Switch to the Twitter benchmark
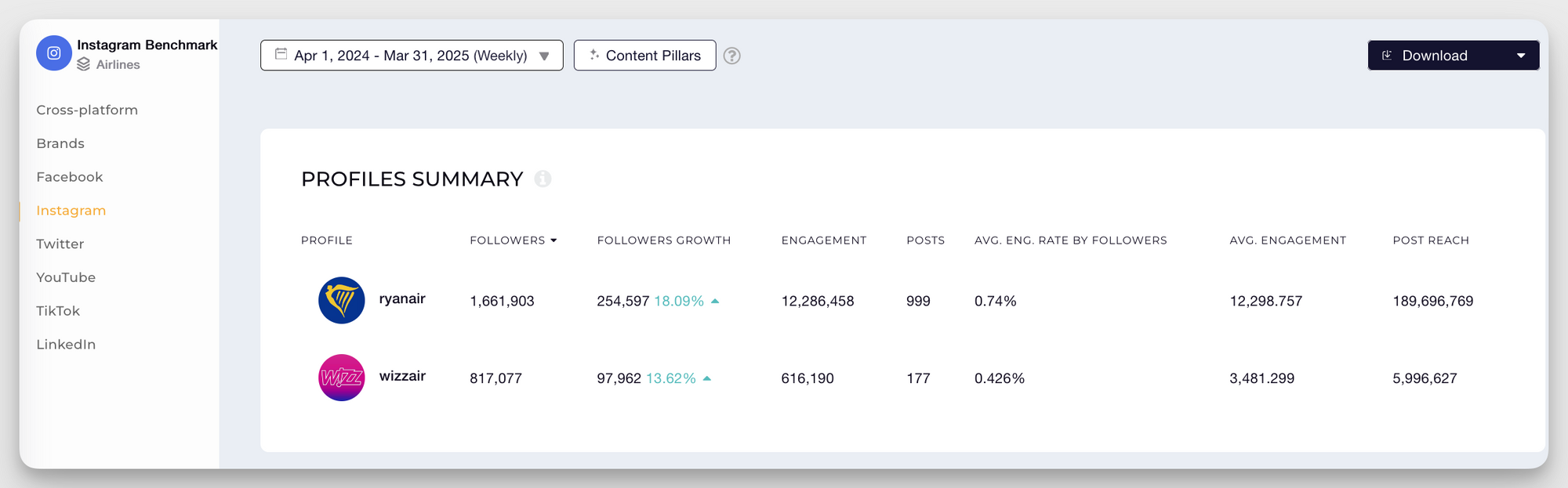Image resolution: width=1568 pixels, height=488 pixels. point(60,244)
